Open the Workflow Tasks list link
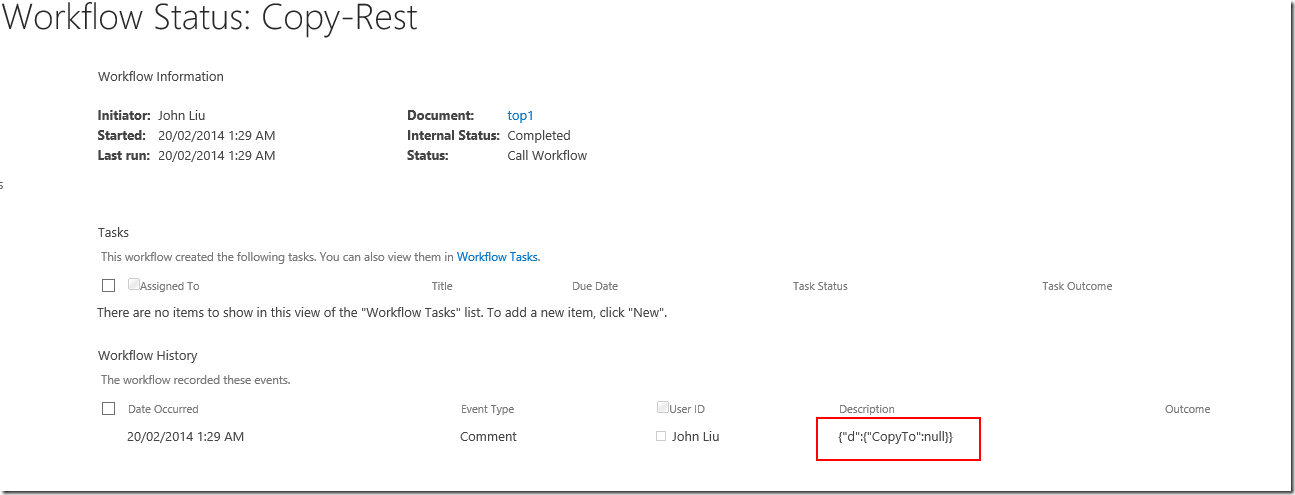This screenshot has width=1295, height=495. tap(498, 257)
